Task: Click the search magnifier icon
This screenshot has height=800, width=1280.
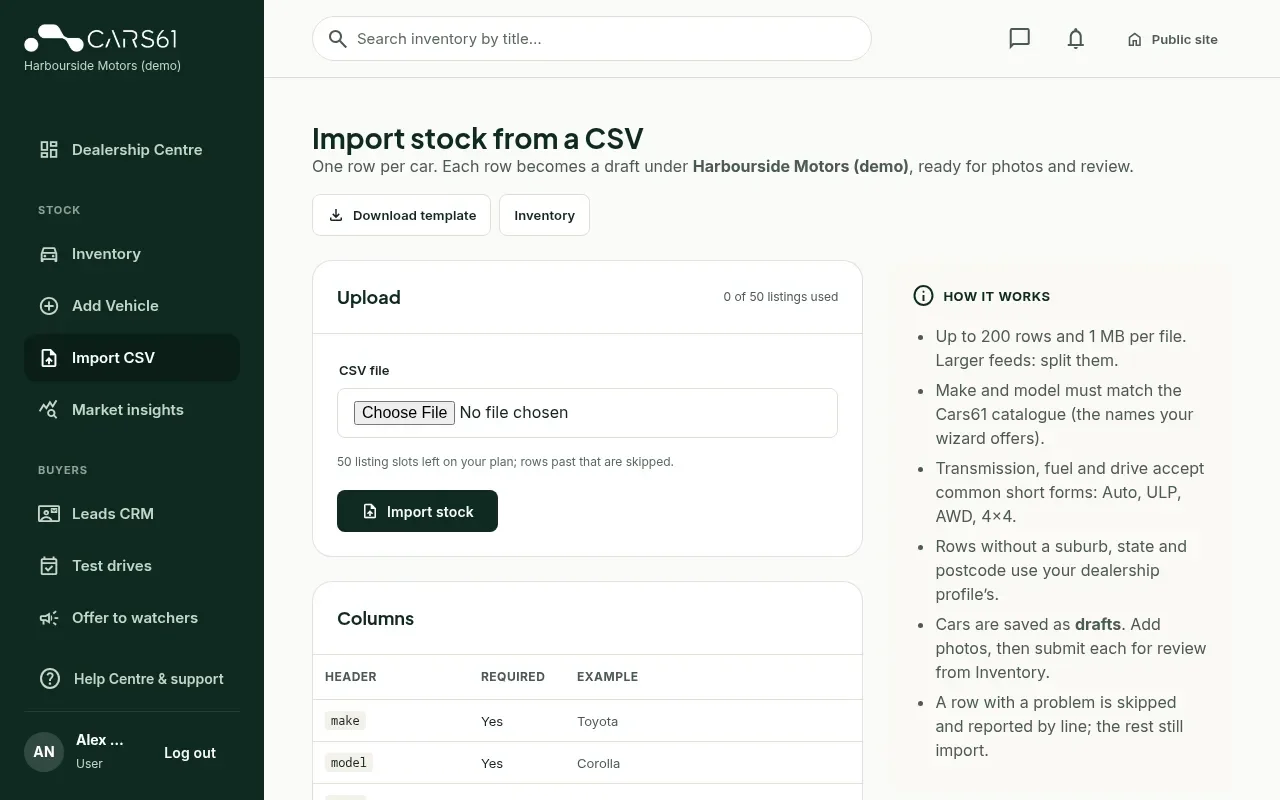Action: click(338, 39)
